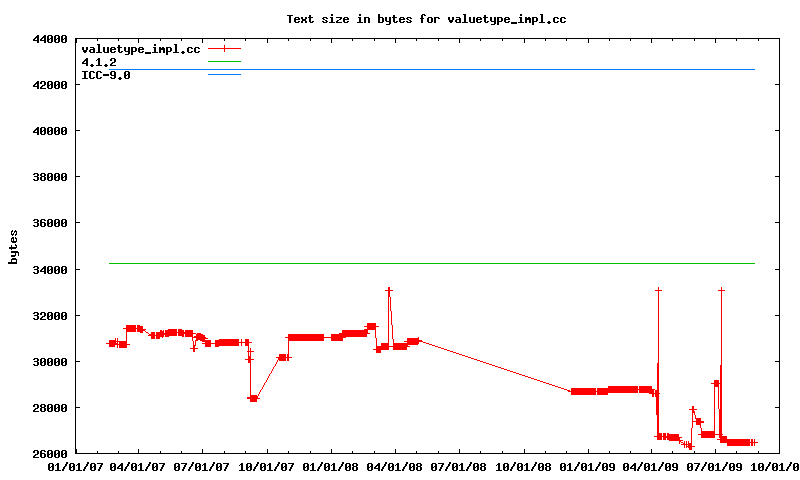This screenshot has height=480, width=800.
Task: Click the chart title text
Action: coord(426,19)
